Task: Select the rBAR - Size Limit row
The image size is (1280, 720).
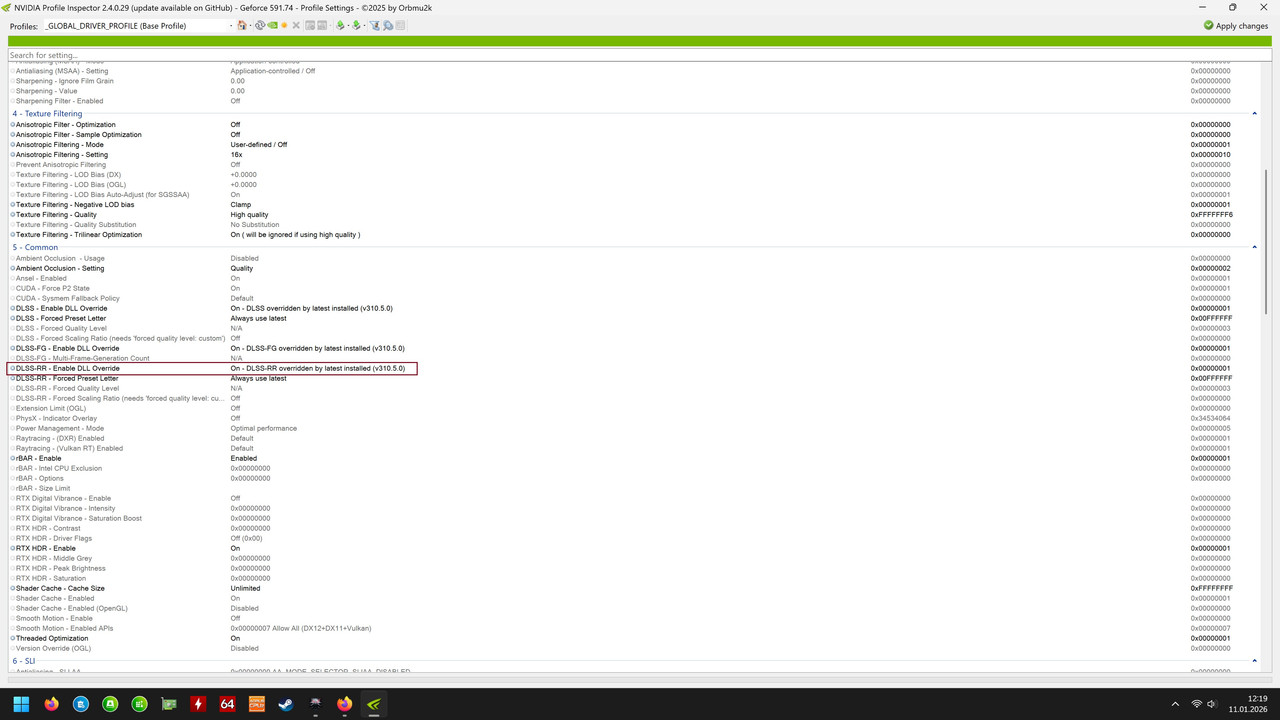Action: click(635, 488)
